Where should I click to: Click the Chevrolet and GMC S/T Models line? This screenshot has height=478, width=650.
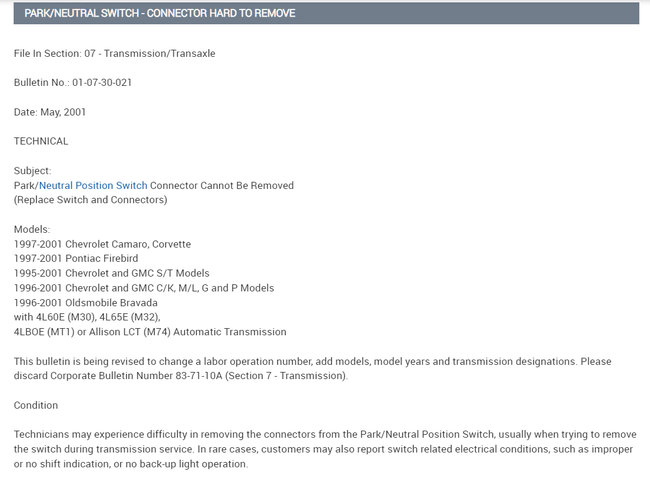click(x=112, y=273)
